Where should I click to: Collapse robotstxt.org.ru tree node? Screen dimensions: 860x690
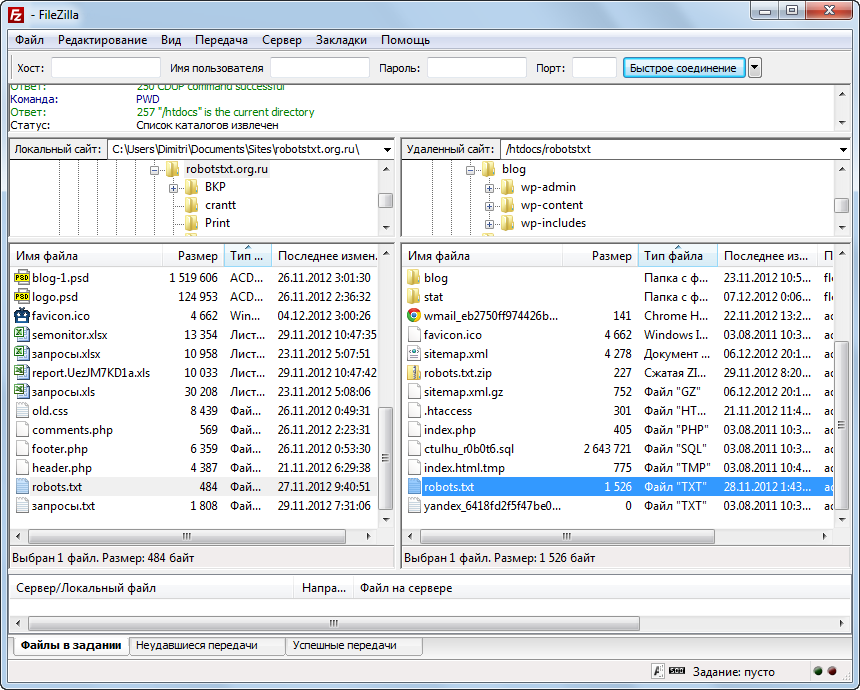tap(155, 171)
